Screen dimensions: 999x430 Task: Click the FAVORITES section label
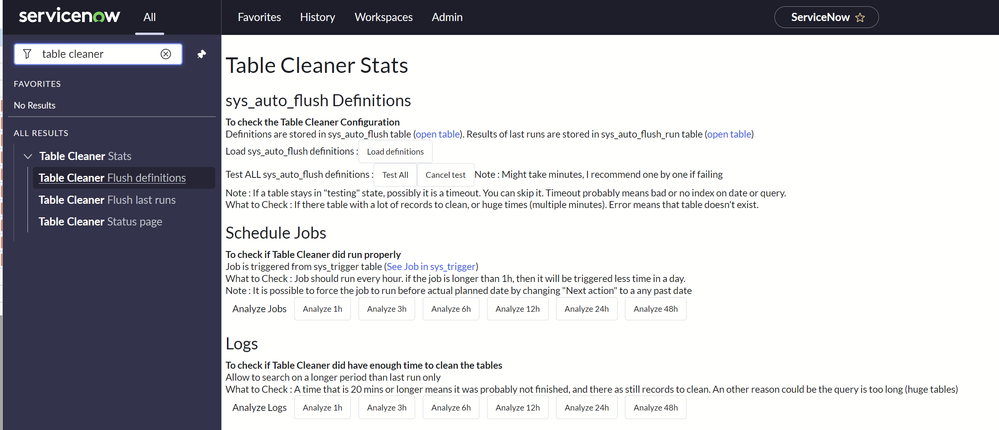pyautogui.click(x=37, y=84)
